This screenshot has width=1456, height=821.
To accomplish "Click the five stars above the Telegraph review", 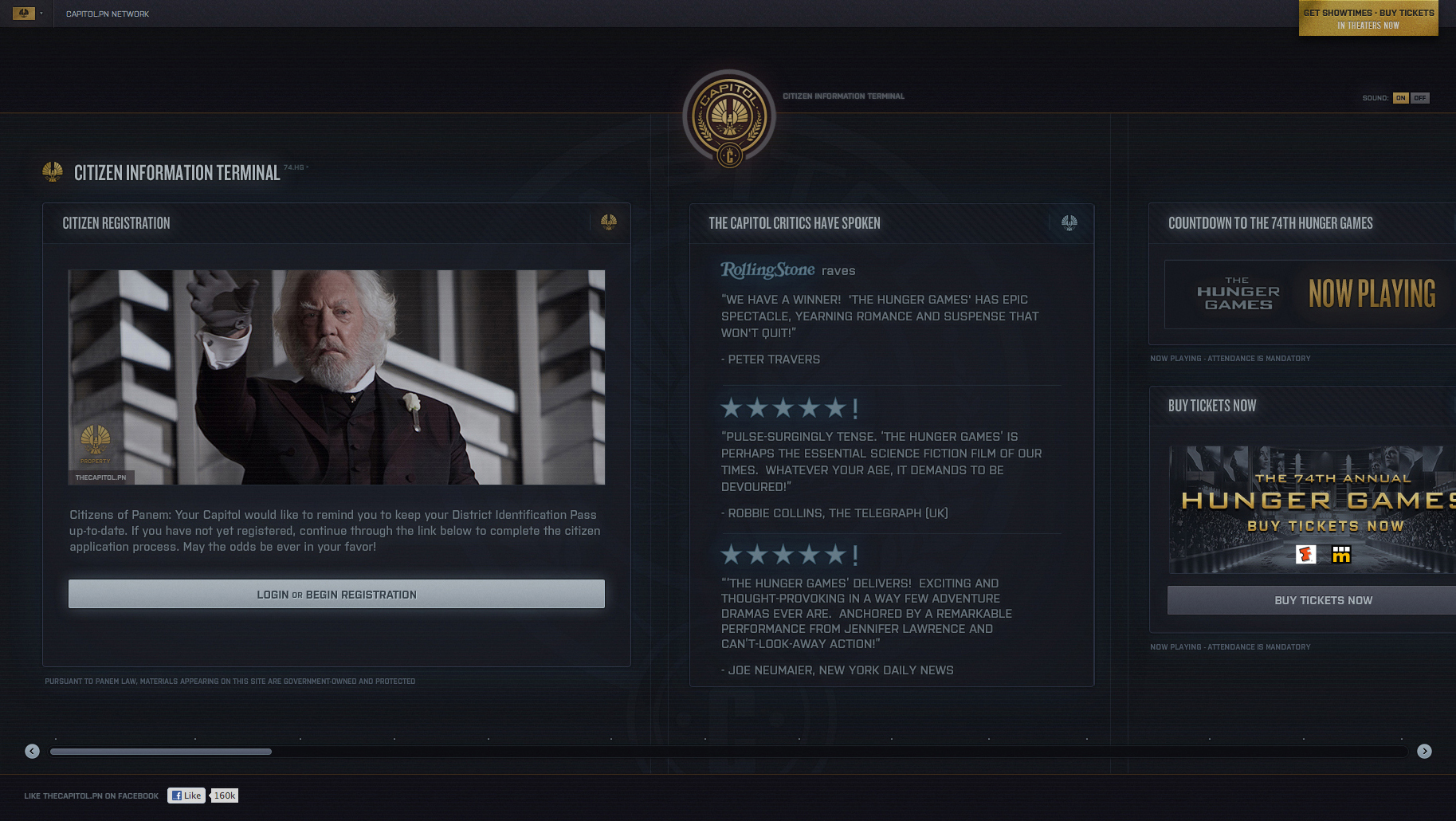I will point(790,408).
